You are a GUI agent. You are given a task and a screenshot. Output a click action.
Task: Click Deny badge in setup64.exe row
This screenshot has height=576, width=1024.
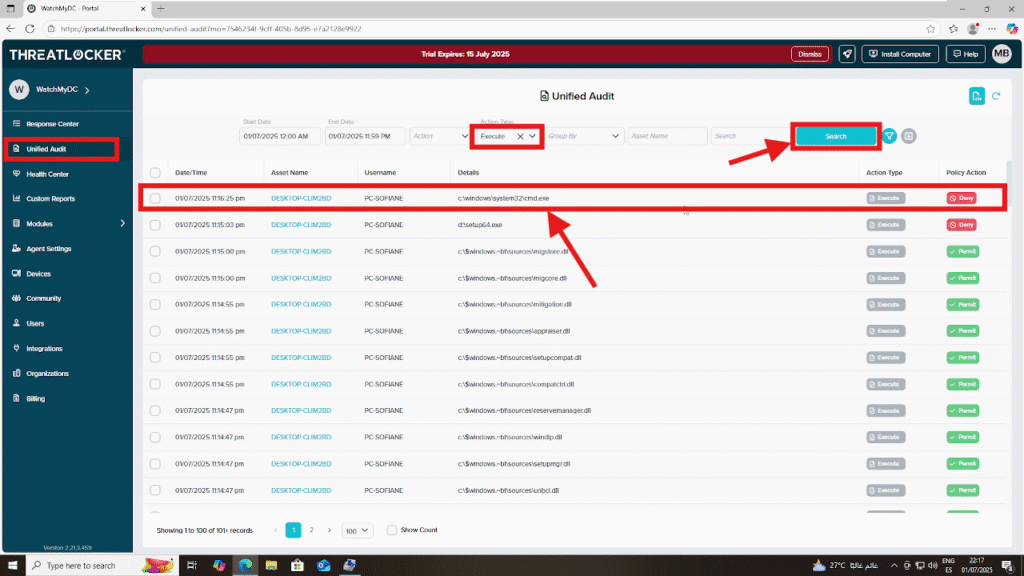(x=961, y=225)
